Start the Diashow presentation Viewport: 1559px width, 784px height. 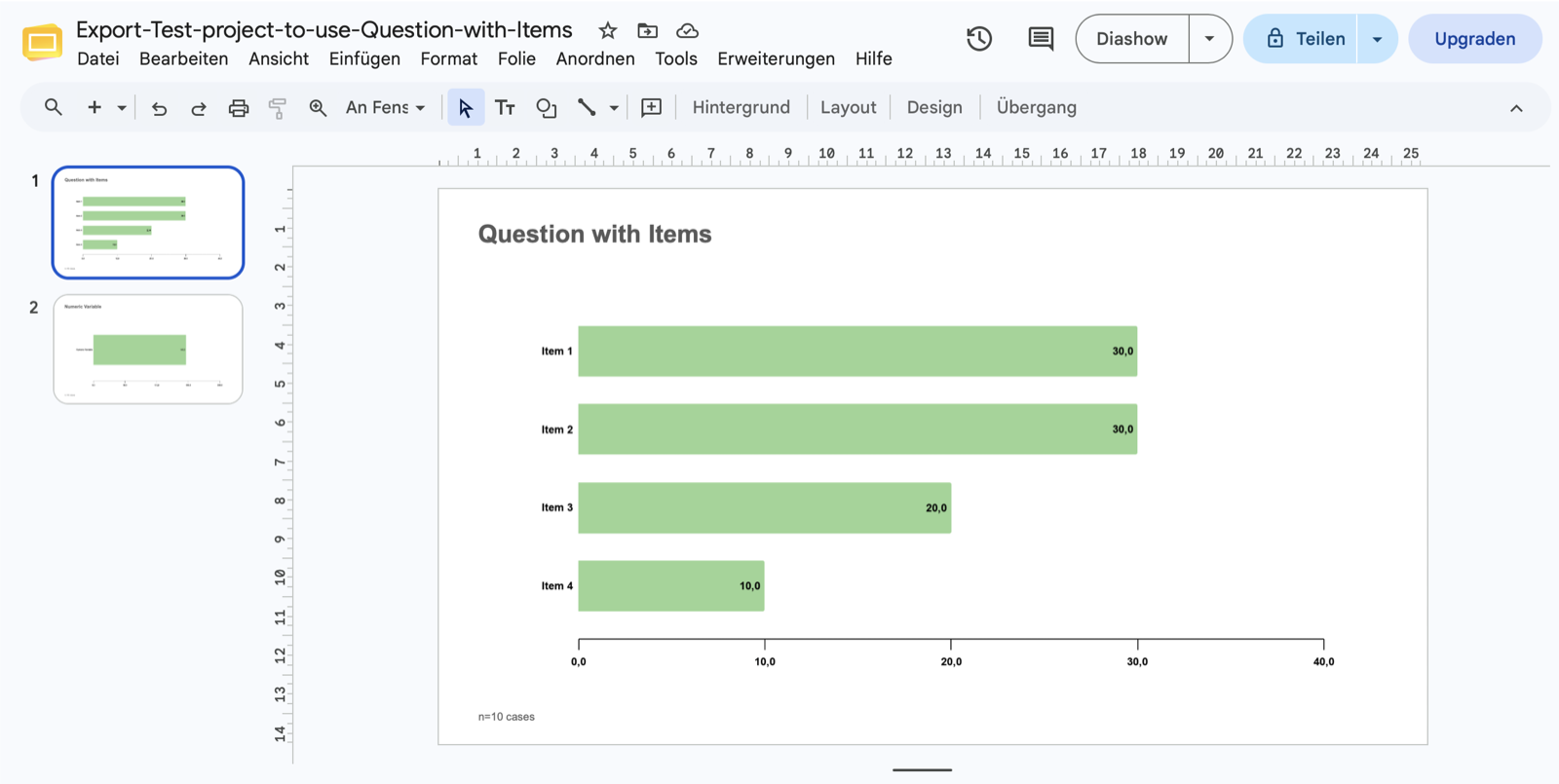point(1132,39)
